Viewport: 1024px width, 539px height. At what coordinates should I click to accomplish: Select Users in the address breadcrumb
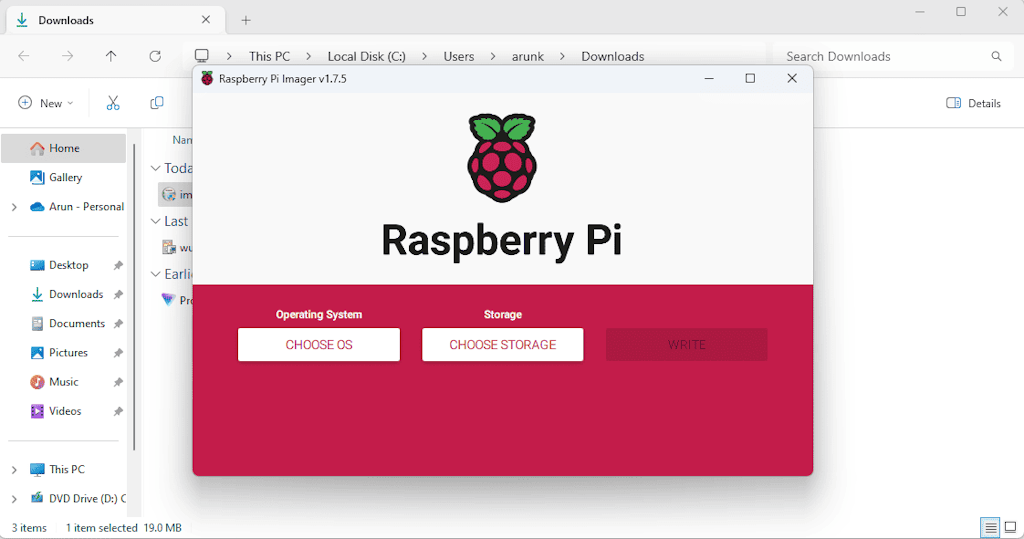[458, 56]
